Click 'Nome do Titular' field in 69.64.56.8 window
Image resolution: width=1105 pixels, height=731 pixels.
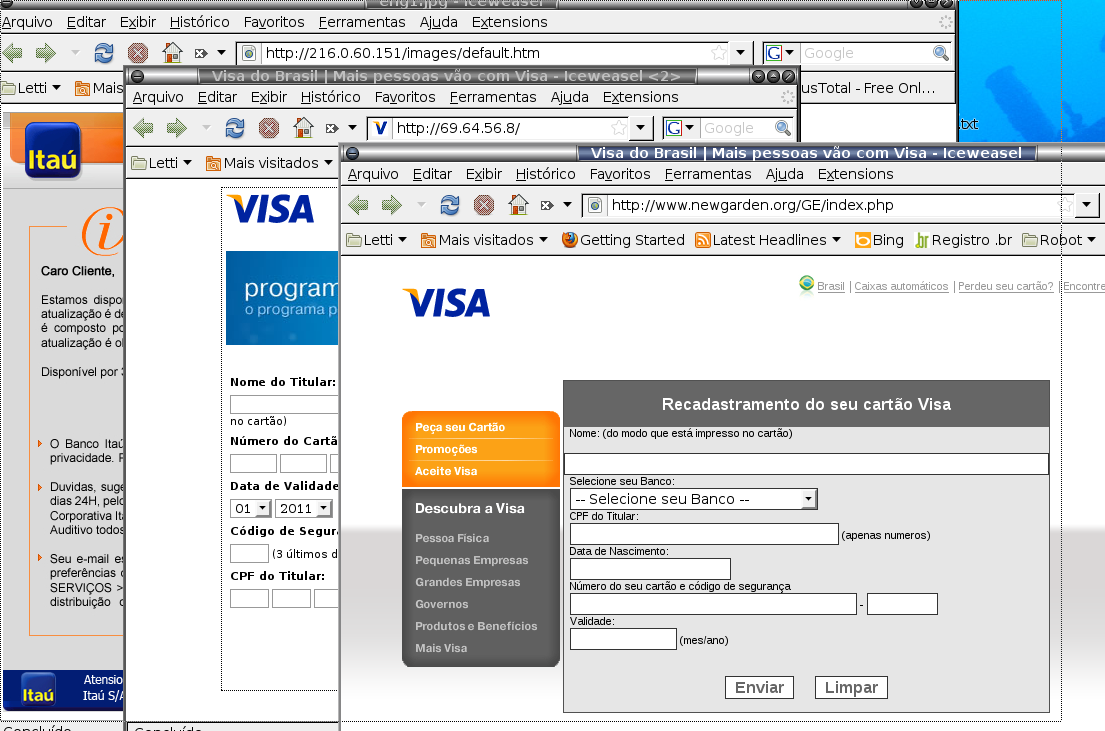click(285, 404)
